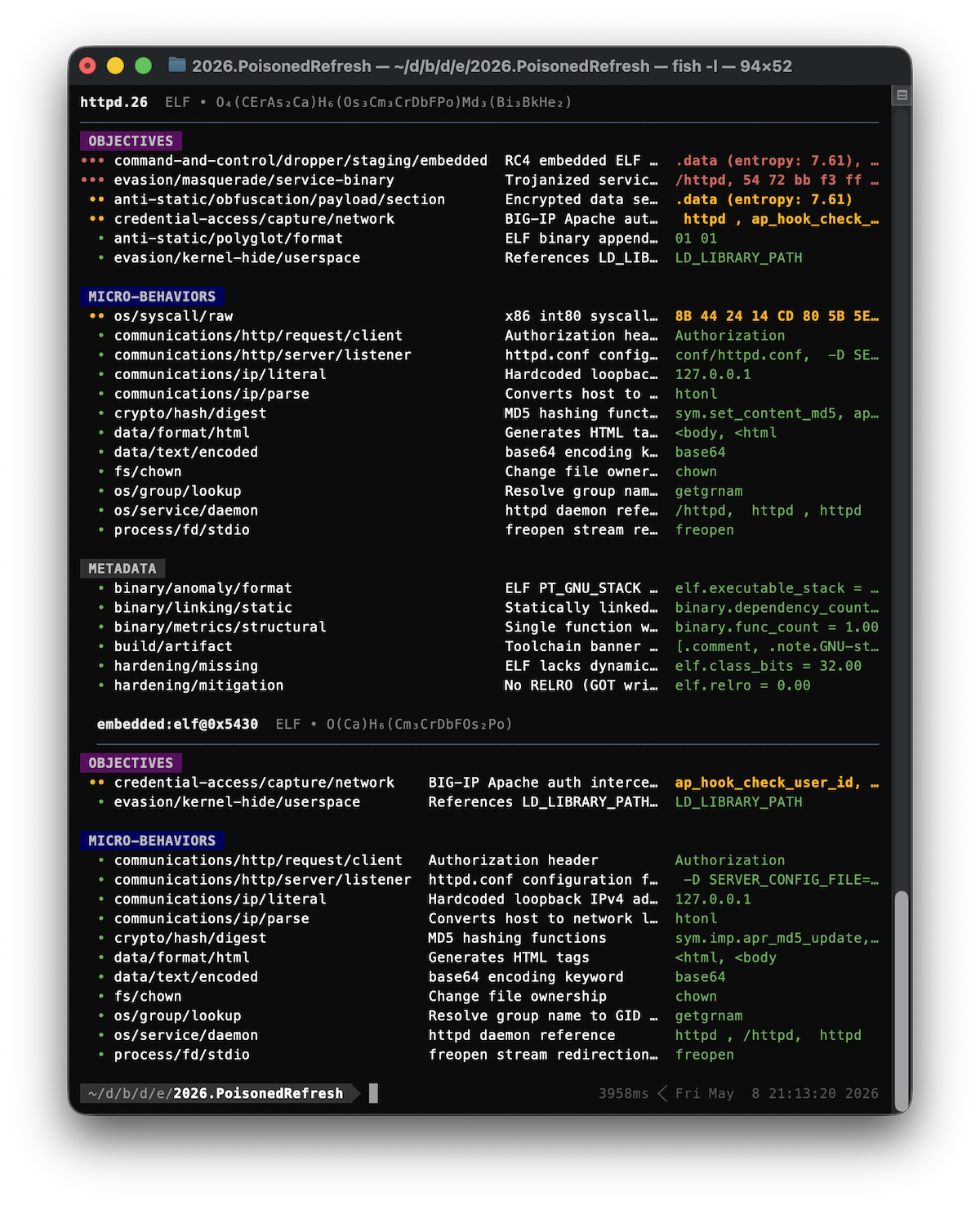
Task: Click '-D SERVER_CONFIG_FILE=' evidence
Action: tap(777, 880)
